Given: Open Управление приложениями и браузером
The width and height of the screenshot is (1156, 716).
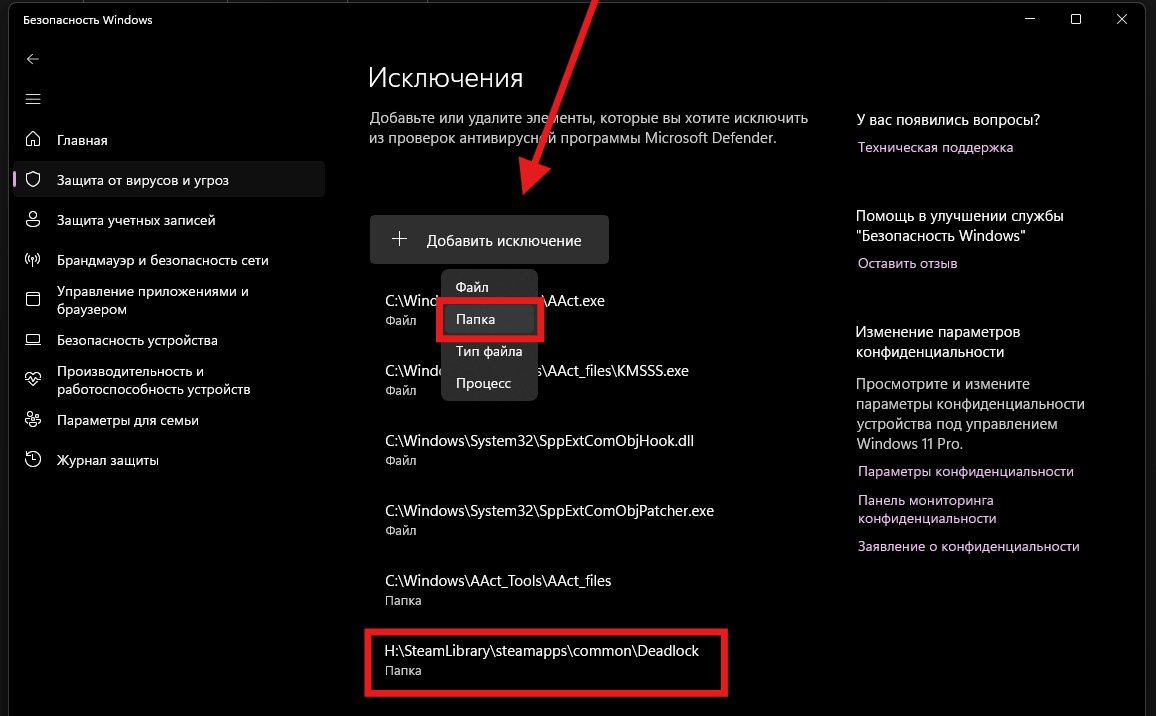Looking at the screenshot, I should [x=169, y=300].
